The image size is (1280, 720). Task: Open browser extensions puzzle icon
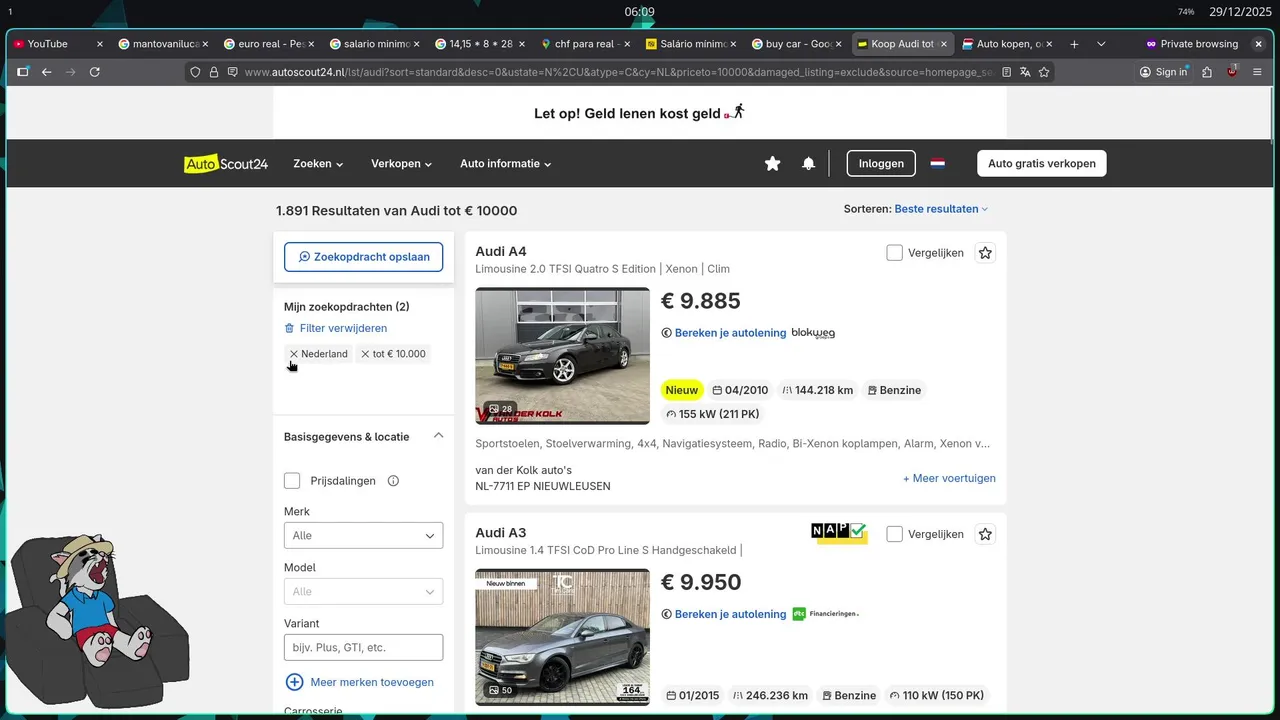point(1207,72)
